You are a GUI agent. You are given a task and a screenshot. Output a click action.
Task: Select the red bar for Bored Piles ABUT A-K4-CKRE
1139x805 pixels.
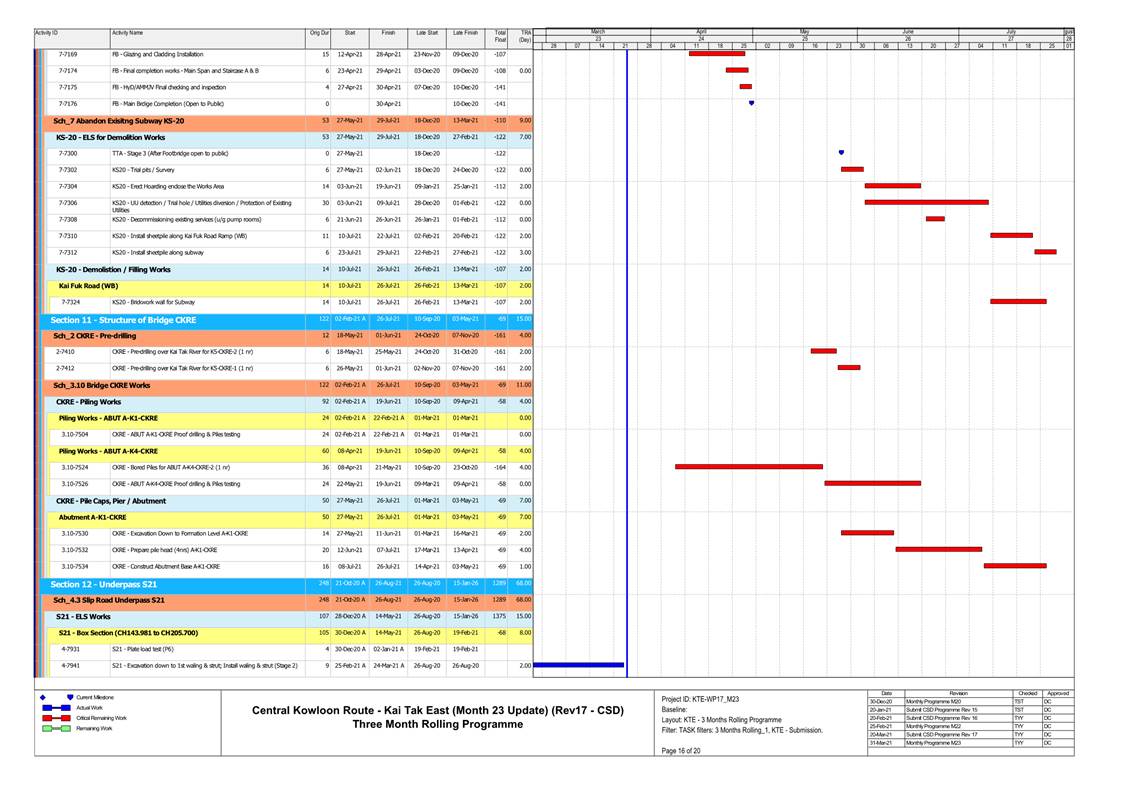click(748, 467)
